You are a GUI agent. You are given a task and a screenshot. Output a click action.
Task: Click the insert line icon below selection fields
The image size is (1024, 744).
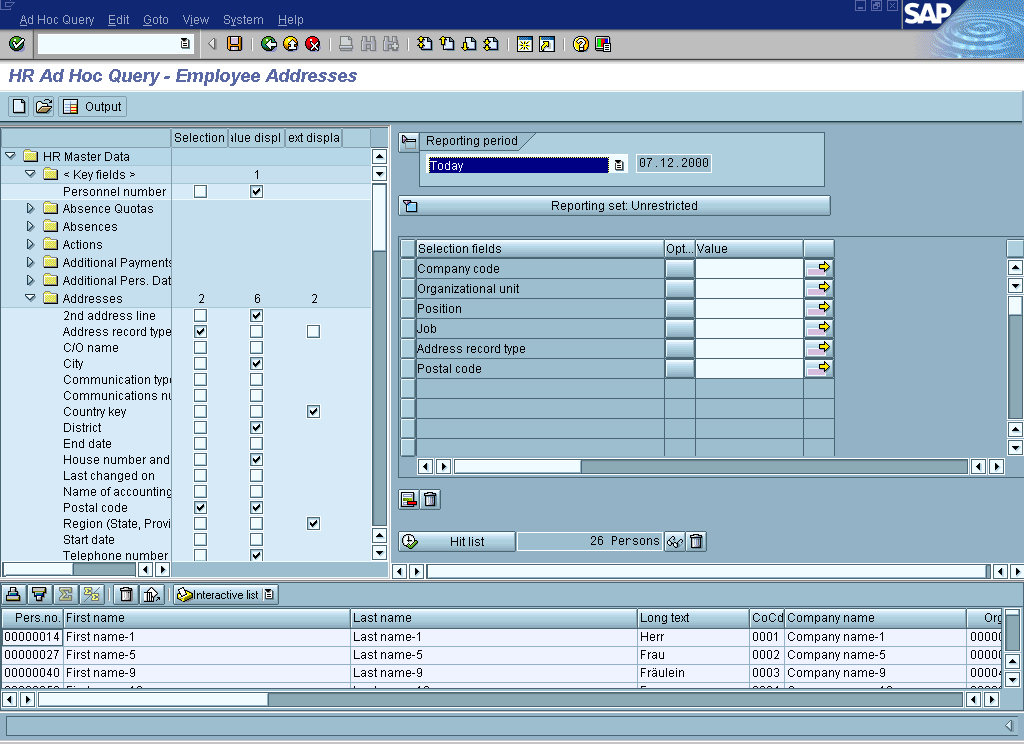coord(409,500)
